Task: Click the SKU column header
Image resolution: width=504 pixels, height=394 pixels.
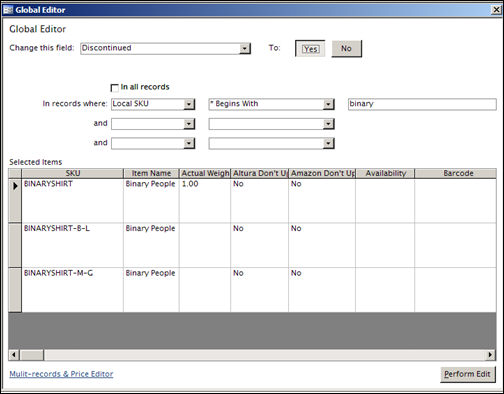Action: [x=73, y=173]
